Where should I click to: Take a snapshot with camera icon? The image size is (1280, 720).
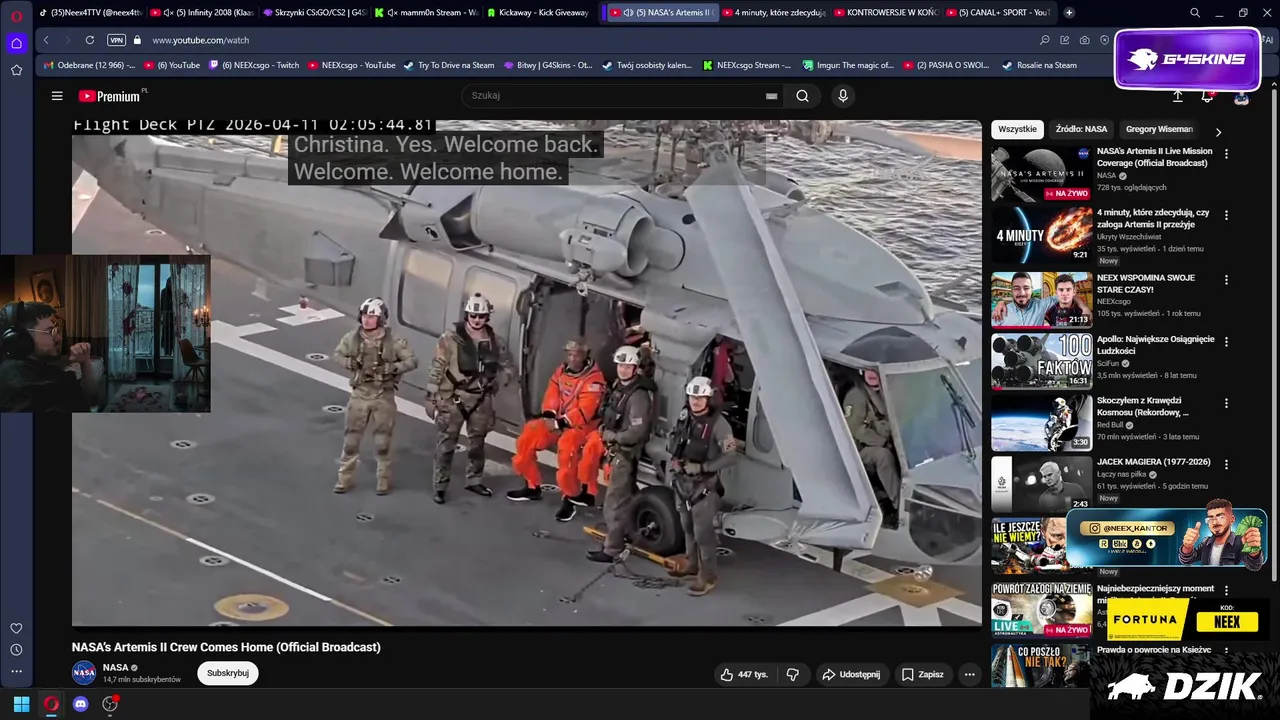[x=1084, y=40]
